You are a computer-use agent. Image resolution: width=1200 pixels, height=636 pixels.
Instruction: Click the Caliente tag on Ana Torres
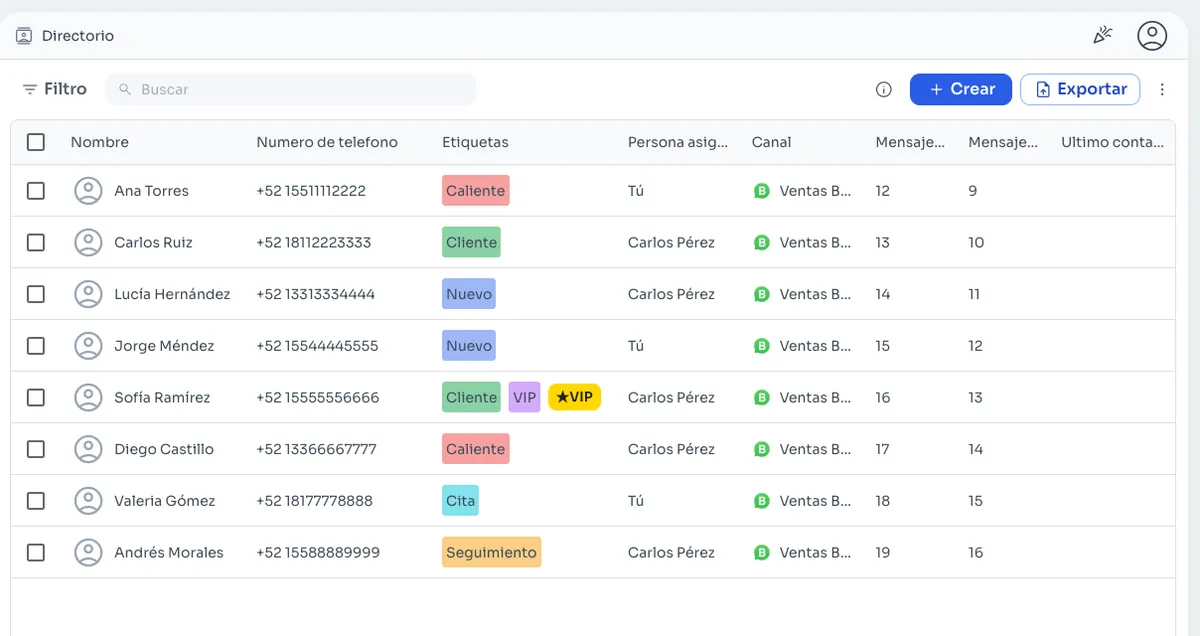point(476,191)
